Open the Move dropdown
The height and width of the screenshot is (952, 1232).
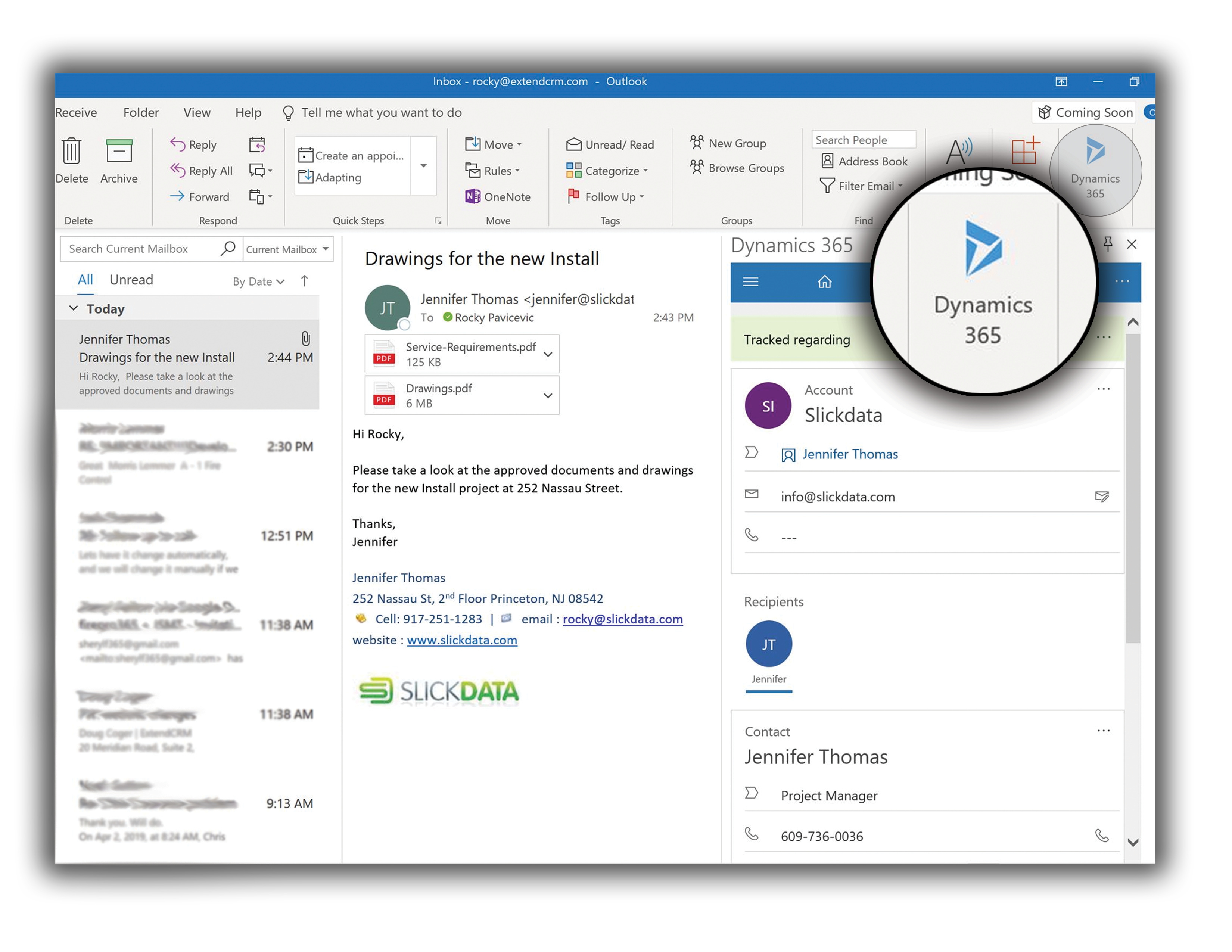coord(494,145)
